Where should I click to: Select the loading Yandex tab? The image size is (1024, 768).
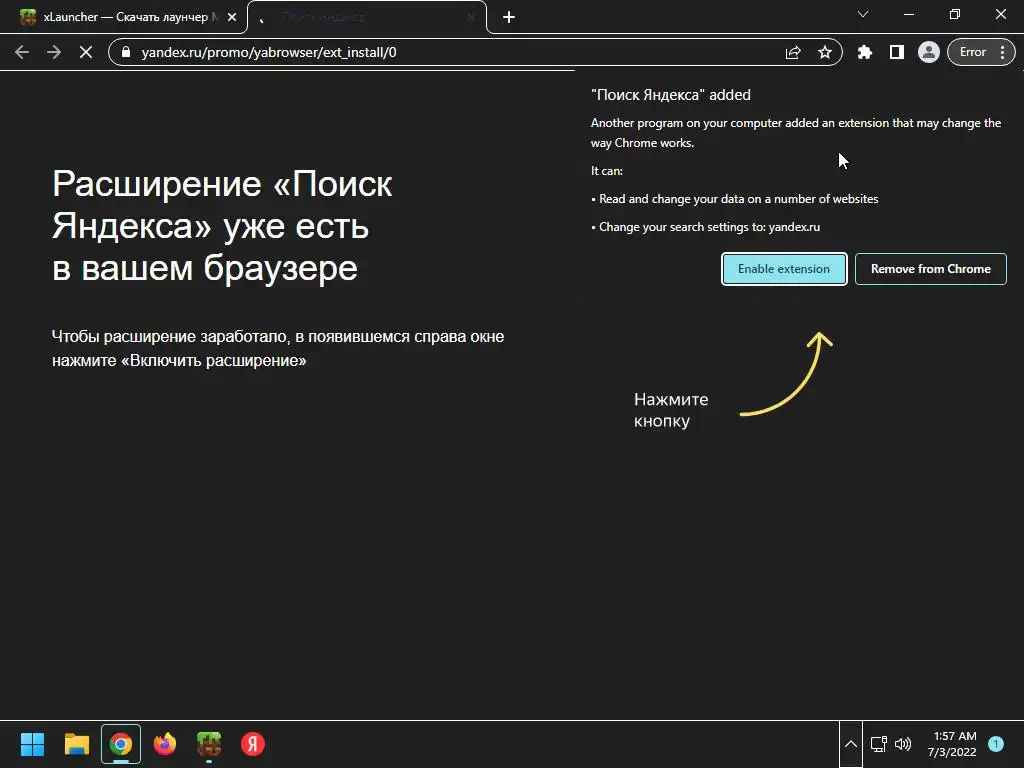pos(366,17)
